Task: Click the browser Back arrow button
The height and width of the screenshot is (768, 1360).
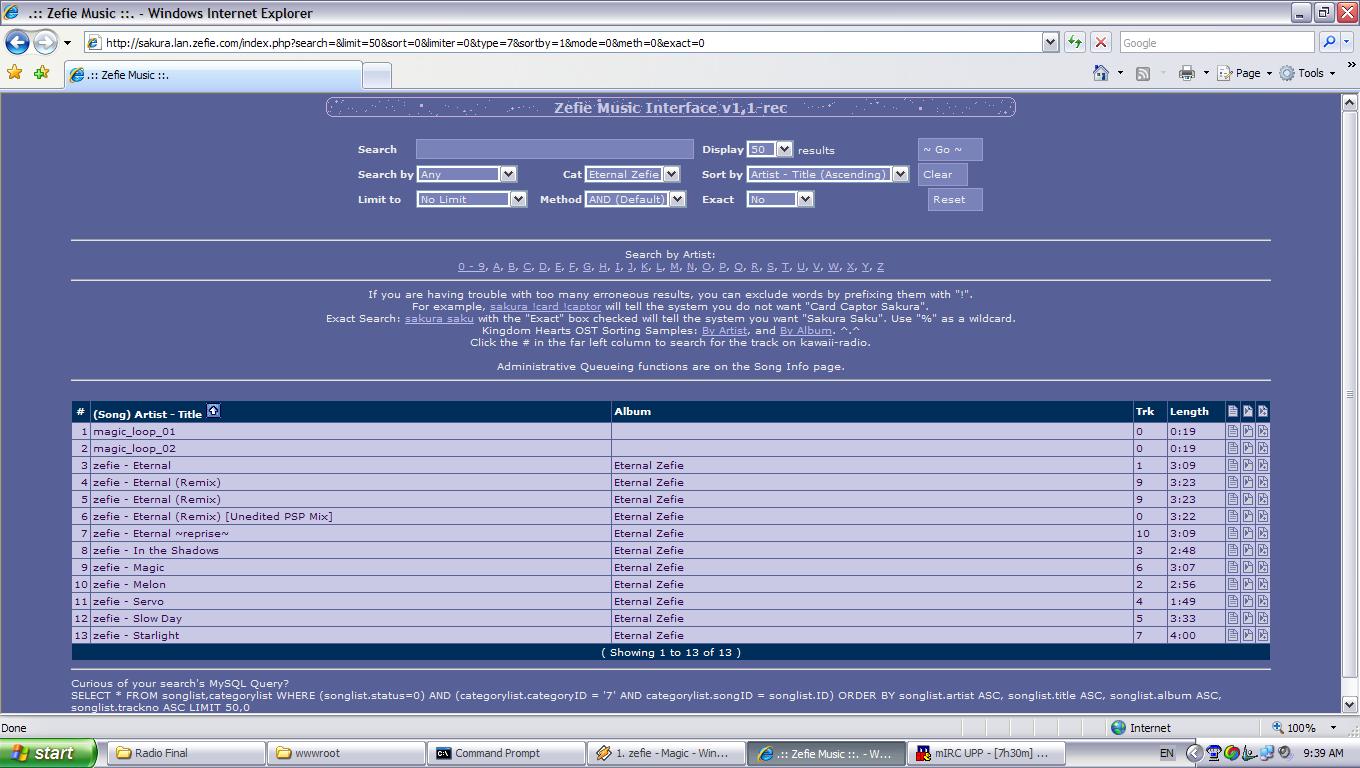Action: [17, 42]
